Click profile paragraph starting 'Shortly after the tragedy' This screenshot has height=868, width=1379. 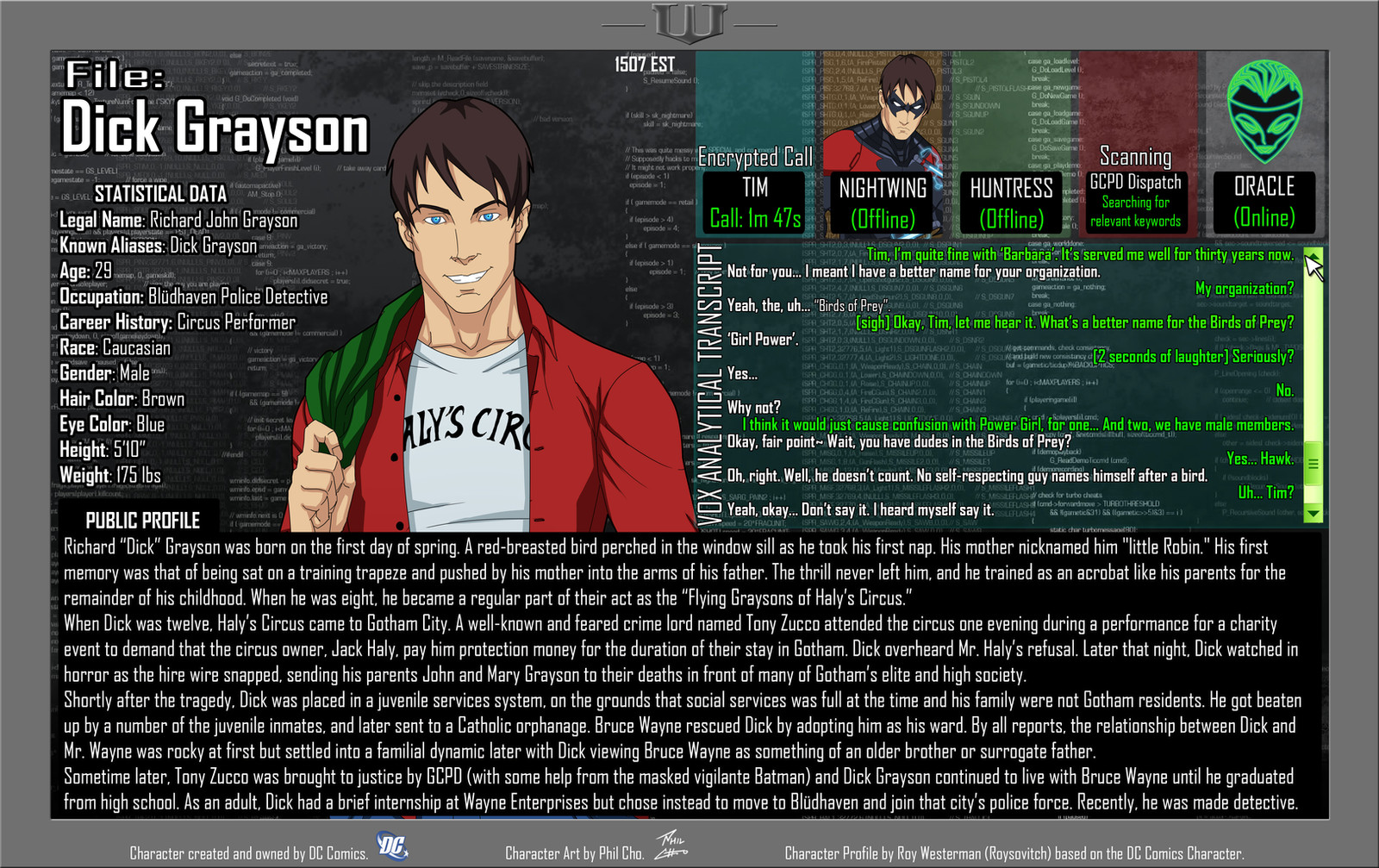(x=683, y=726)
